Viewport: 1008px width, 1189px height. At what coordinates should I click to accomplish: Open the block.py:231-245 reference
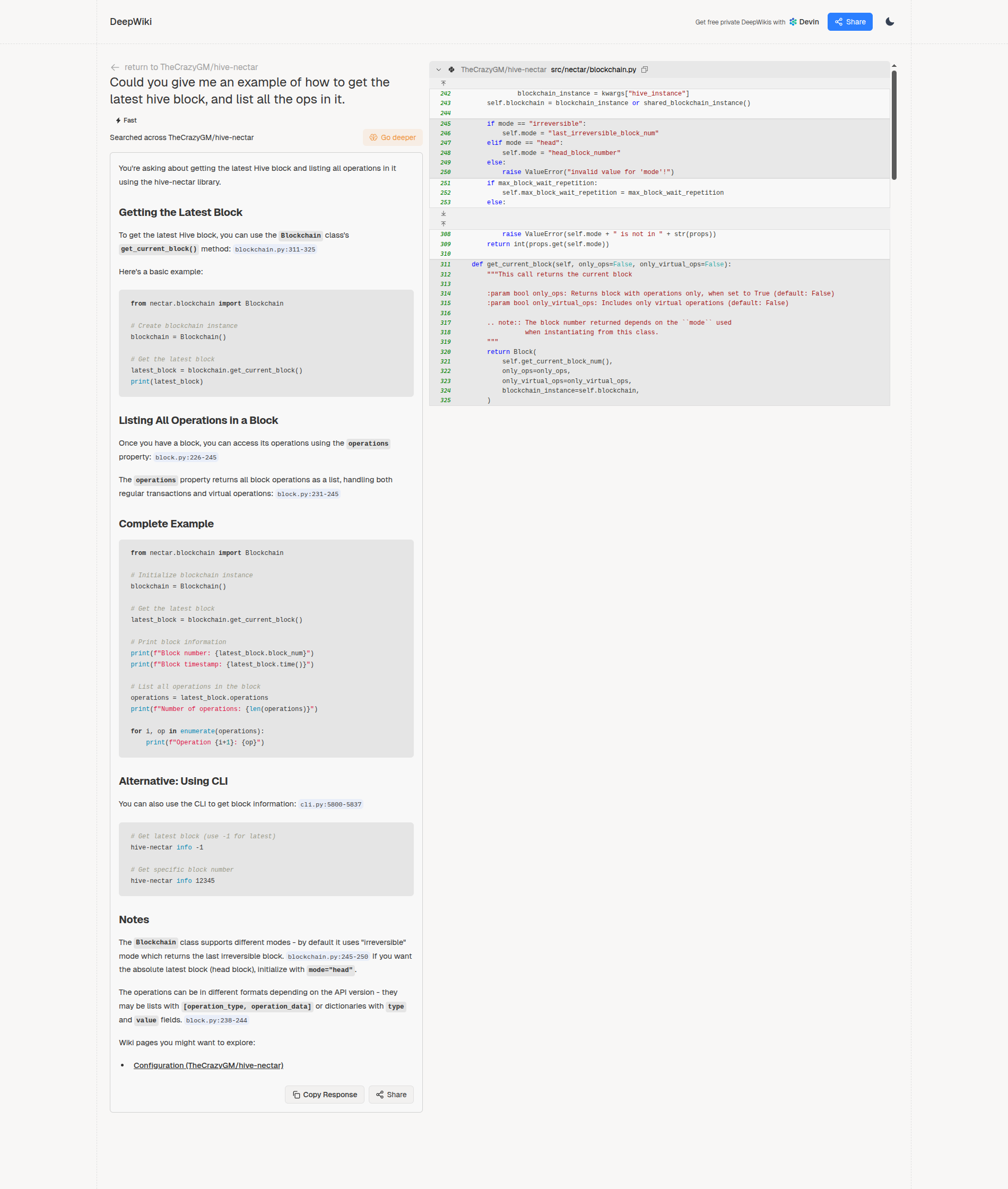[x=308, y=494]
